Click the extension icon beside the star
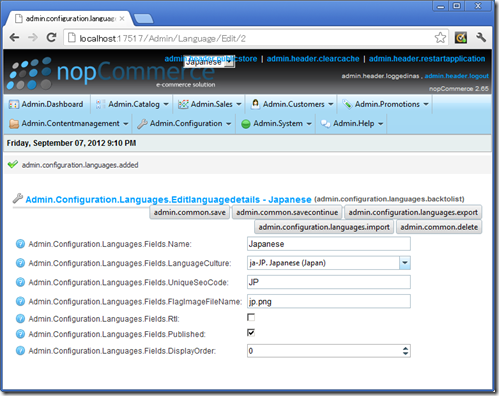499x396 pixels. click(461, 38)
